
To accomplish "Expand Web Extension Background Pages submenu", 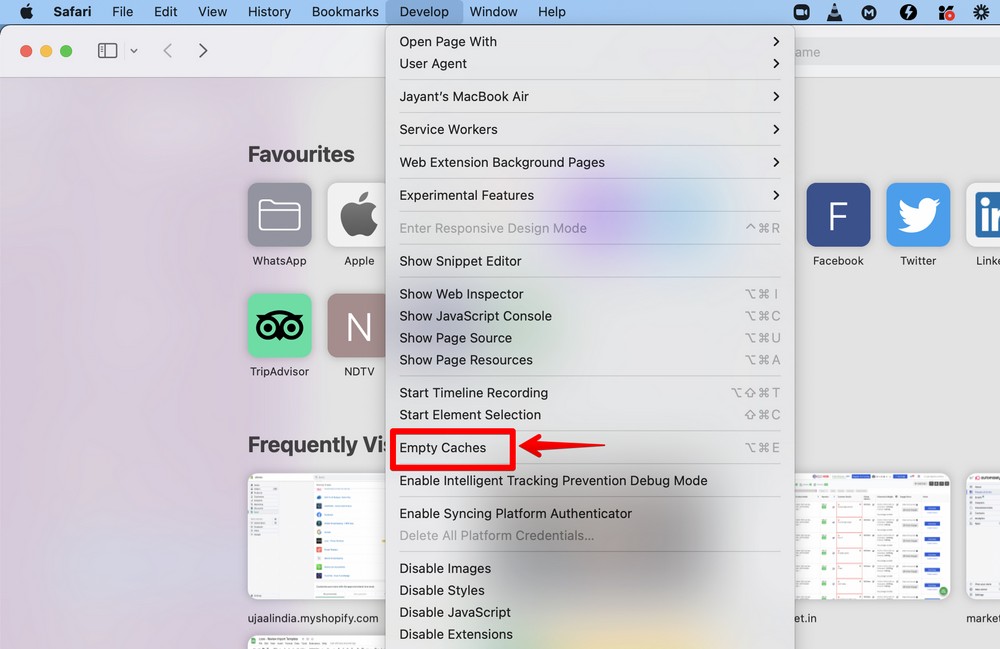I will [589, 163].
